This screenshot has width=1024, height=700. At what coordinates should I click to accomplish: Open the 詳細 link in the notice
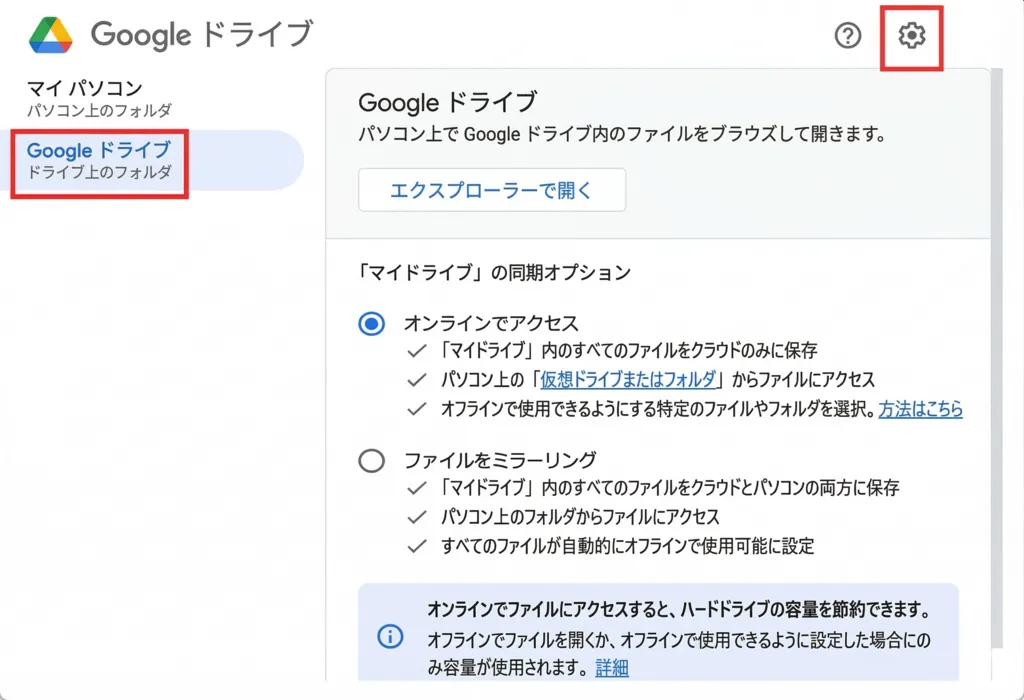[612, 667]
